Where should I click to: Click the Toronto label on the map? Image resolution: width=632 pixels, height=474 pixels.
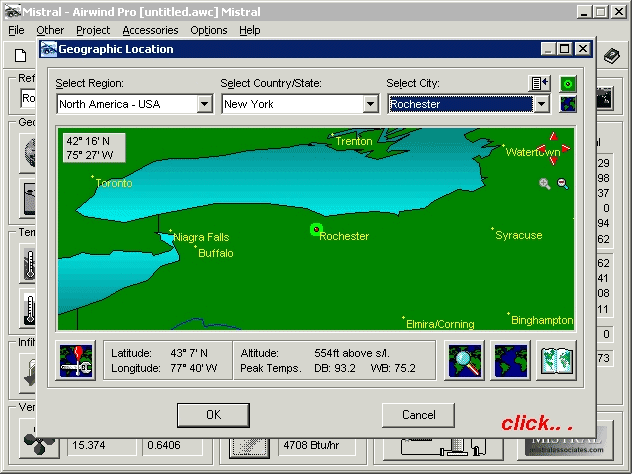[114, 183]
